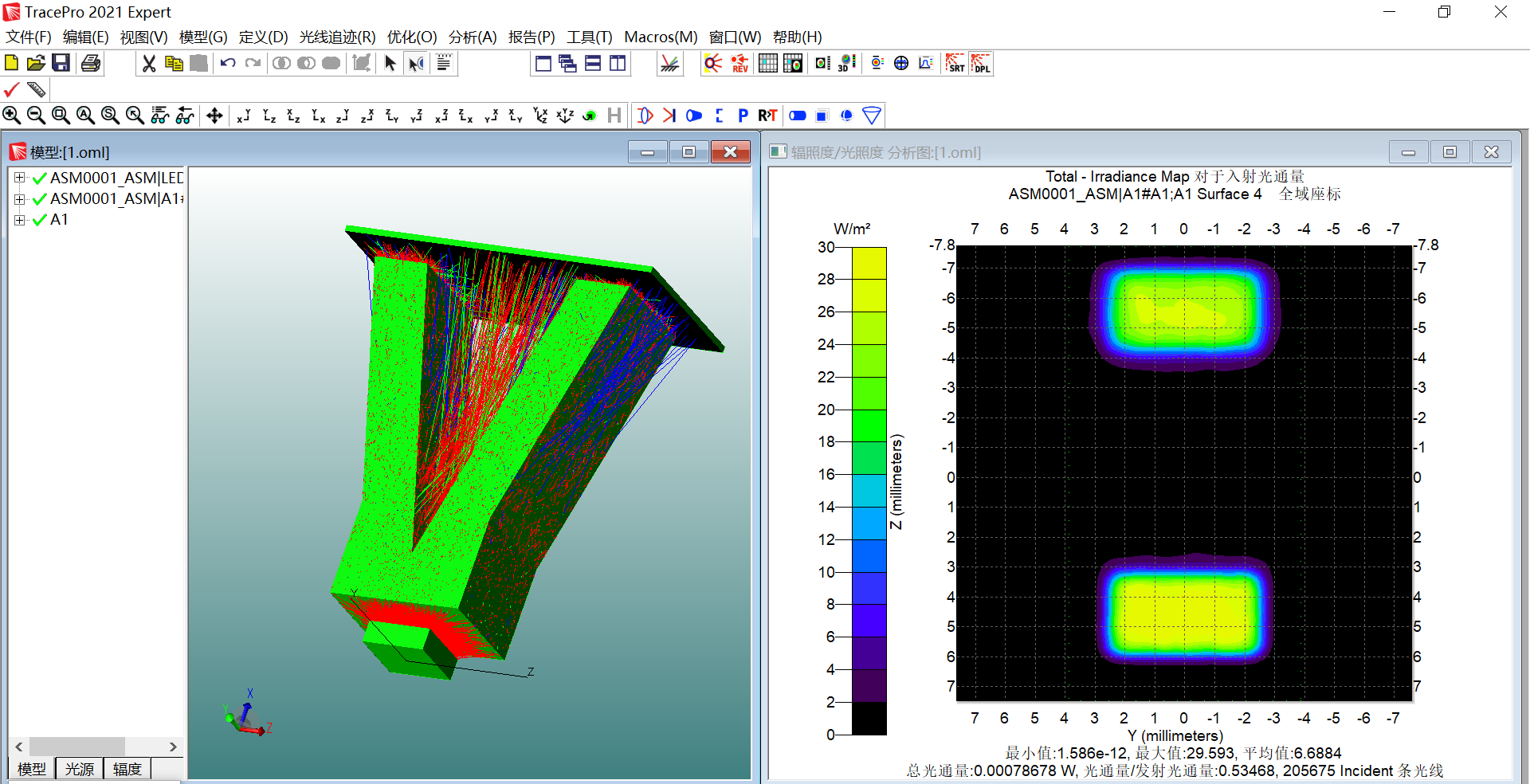This screenshot has height=784, width=1530.
Task: Open the 3D irradiance icon
Action: click(x=847, y=64)
